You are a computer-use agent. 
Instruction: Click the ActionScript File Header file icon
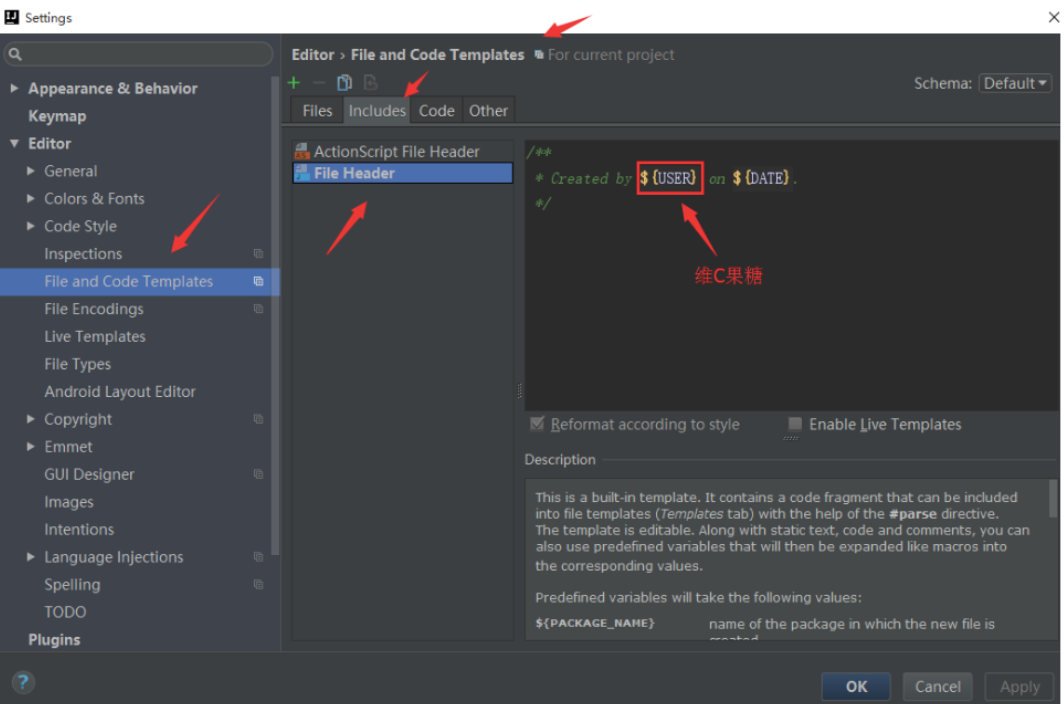point(302,151)
